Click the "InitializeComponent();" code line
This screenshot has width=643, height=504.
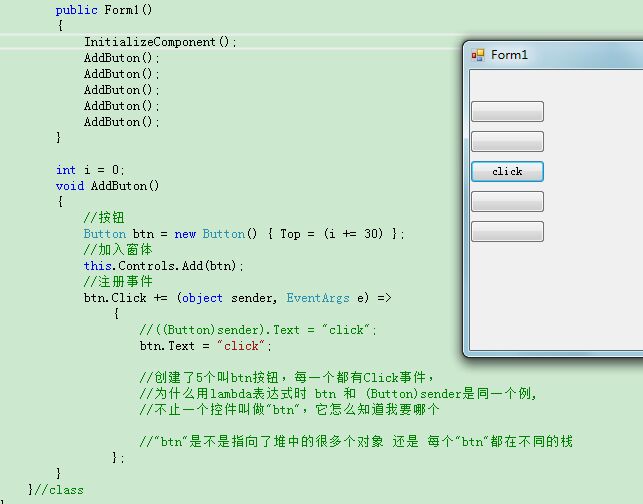pyautogui.click(x=160, y=42)
